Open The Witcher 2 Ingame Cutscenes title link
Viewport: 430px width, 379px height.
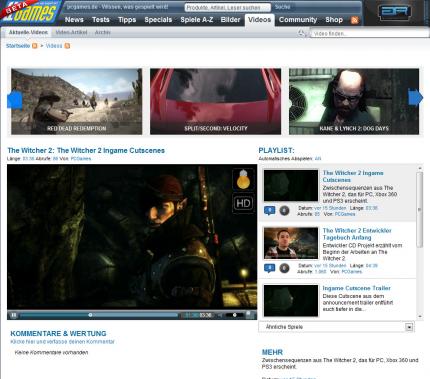tap(86, 150)
